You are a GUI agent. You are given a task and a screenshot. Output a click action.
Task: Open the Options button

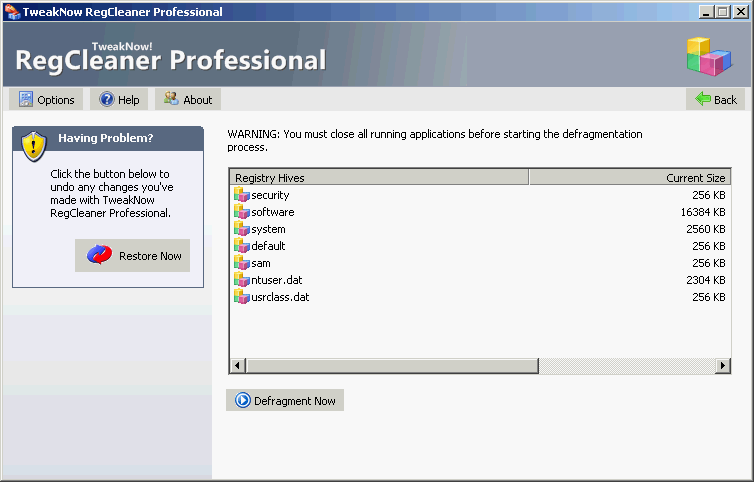point(46,100)
